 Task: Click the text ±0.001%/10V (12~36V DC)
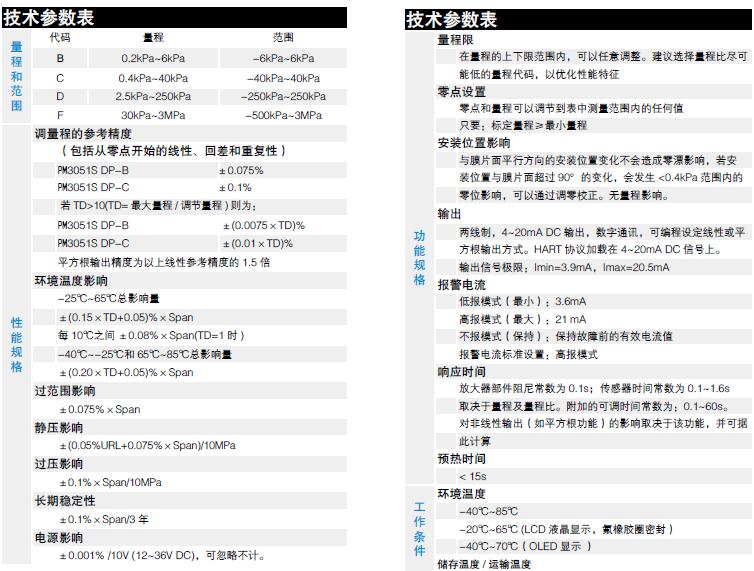click(127, 556)
